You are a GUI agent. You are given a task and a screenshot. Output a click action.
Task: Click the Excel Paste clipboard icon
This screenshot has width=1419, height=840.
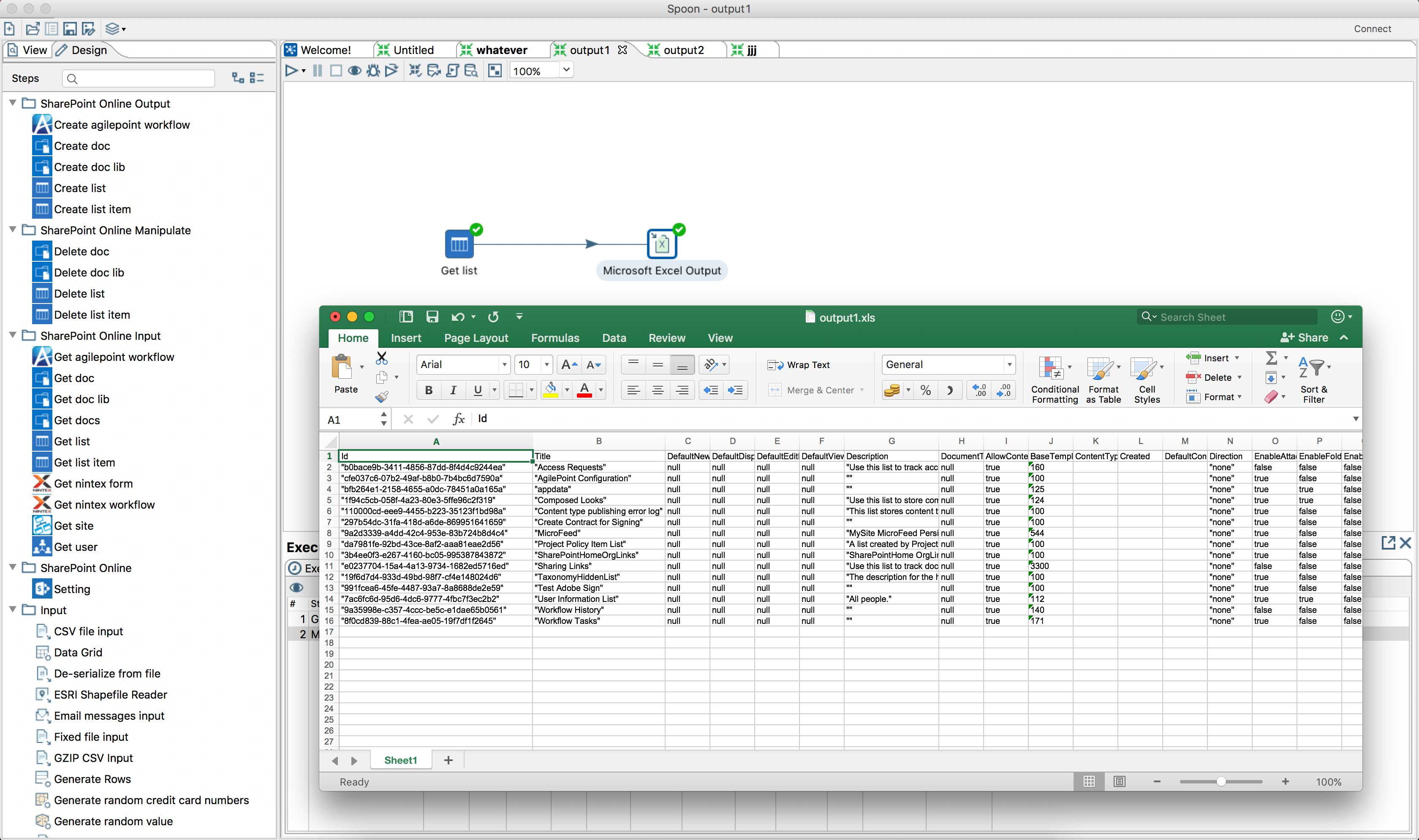(x=342, y=366)
